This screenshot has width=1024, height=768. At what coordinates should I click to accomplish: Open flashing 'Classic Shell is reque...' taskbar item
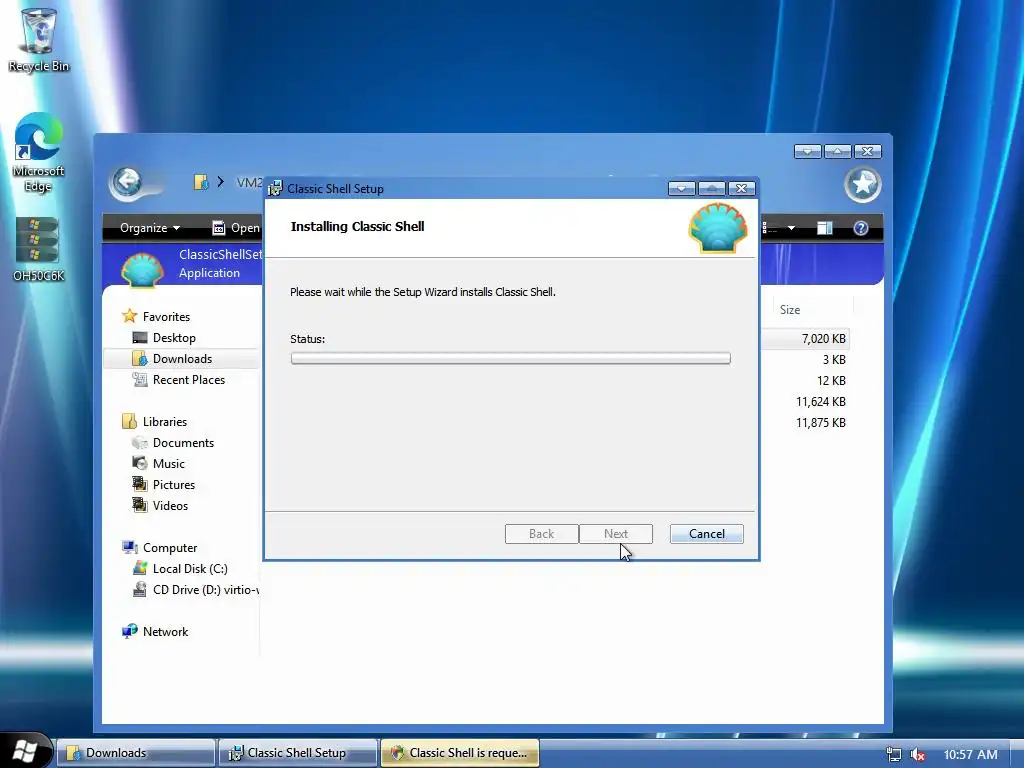[x=460, y=752]
